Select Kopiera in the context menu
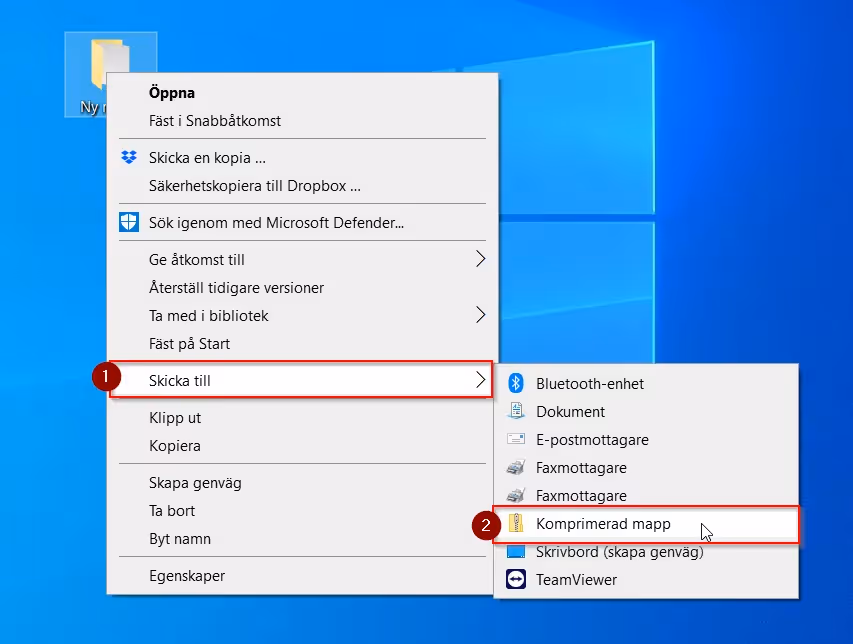853x644 pixels. click(302, 446)
